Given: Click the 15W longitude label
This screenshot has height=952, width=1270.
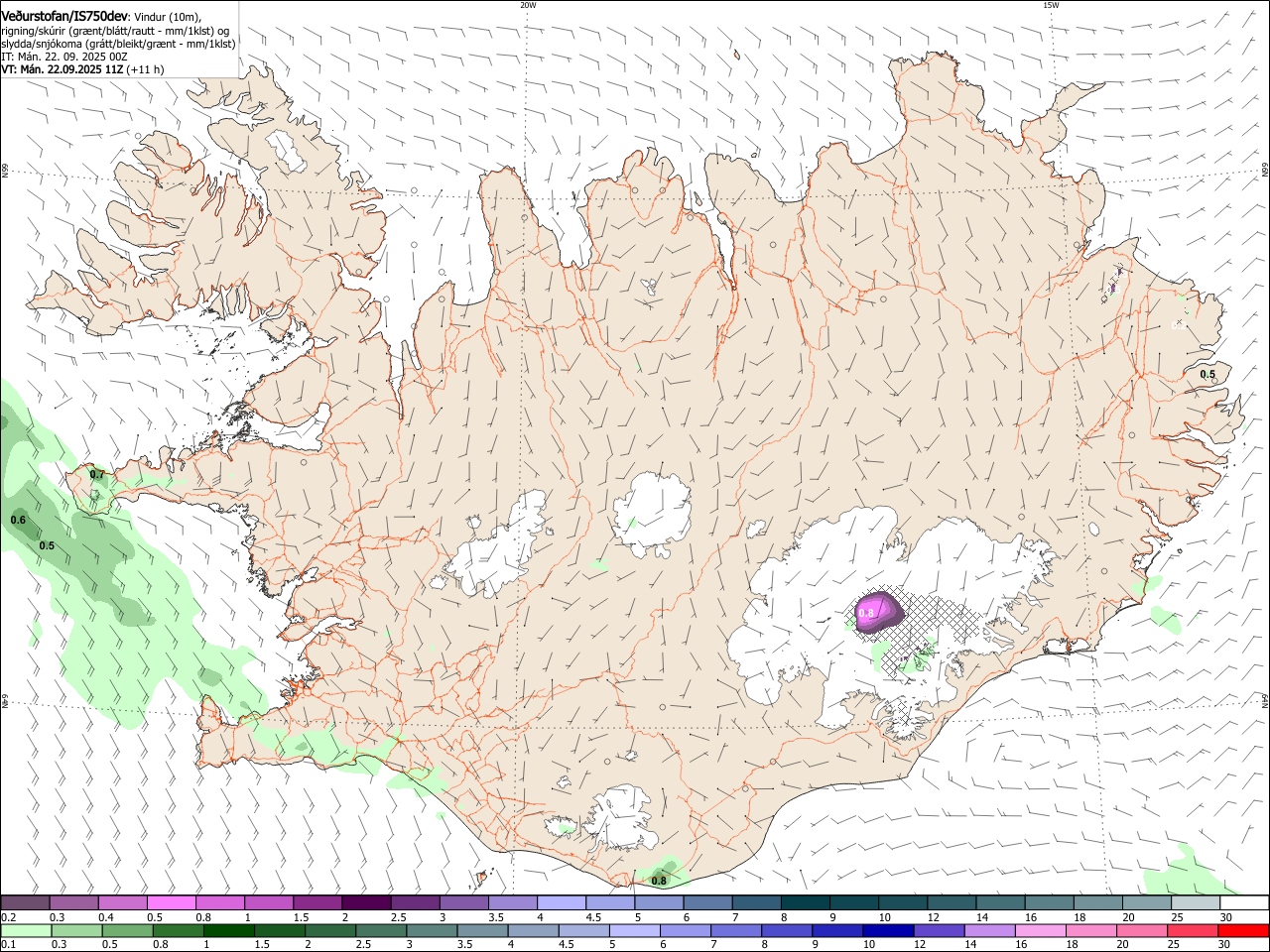Looking at the screenshot, I should (x=1051, y=5).
